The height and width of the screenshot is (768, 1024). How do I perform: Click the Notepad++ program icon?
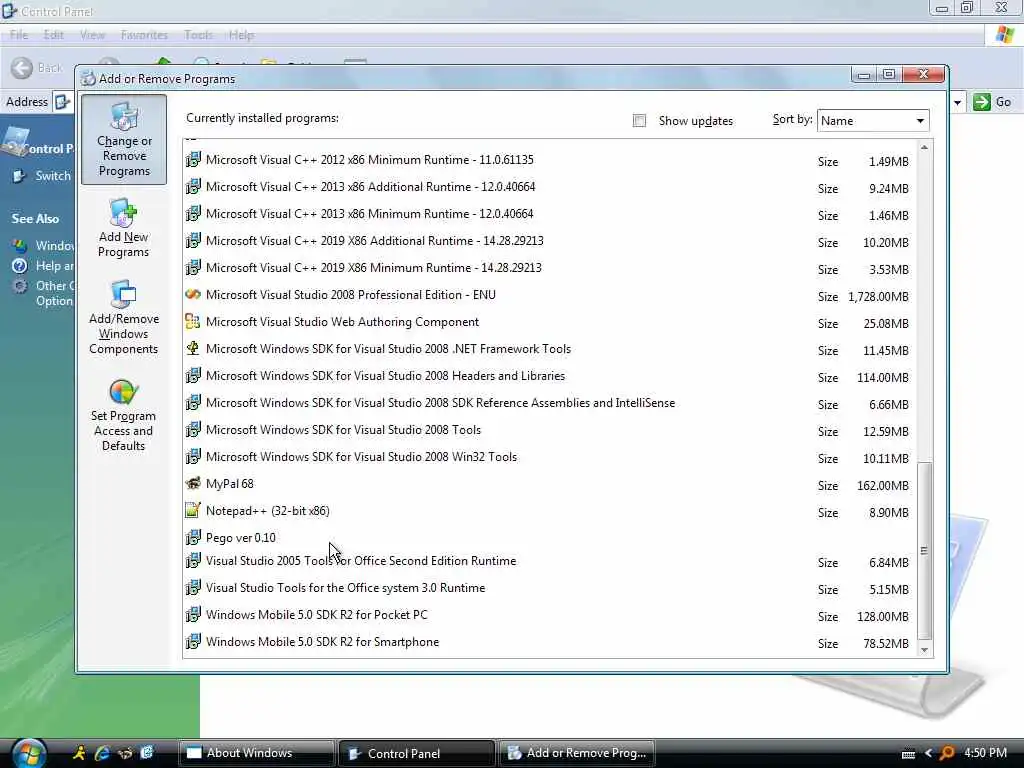point(193,511)
